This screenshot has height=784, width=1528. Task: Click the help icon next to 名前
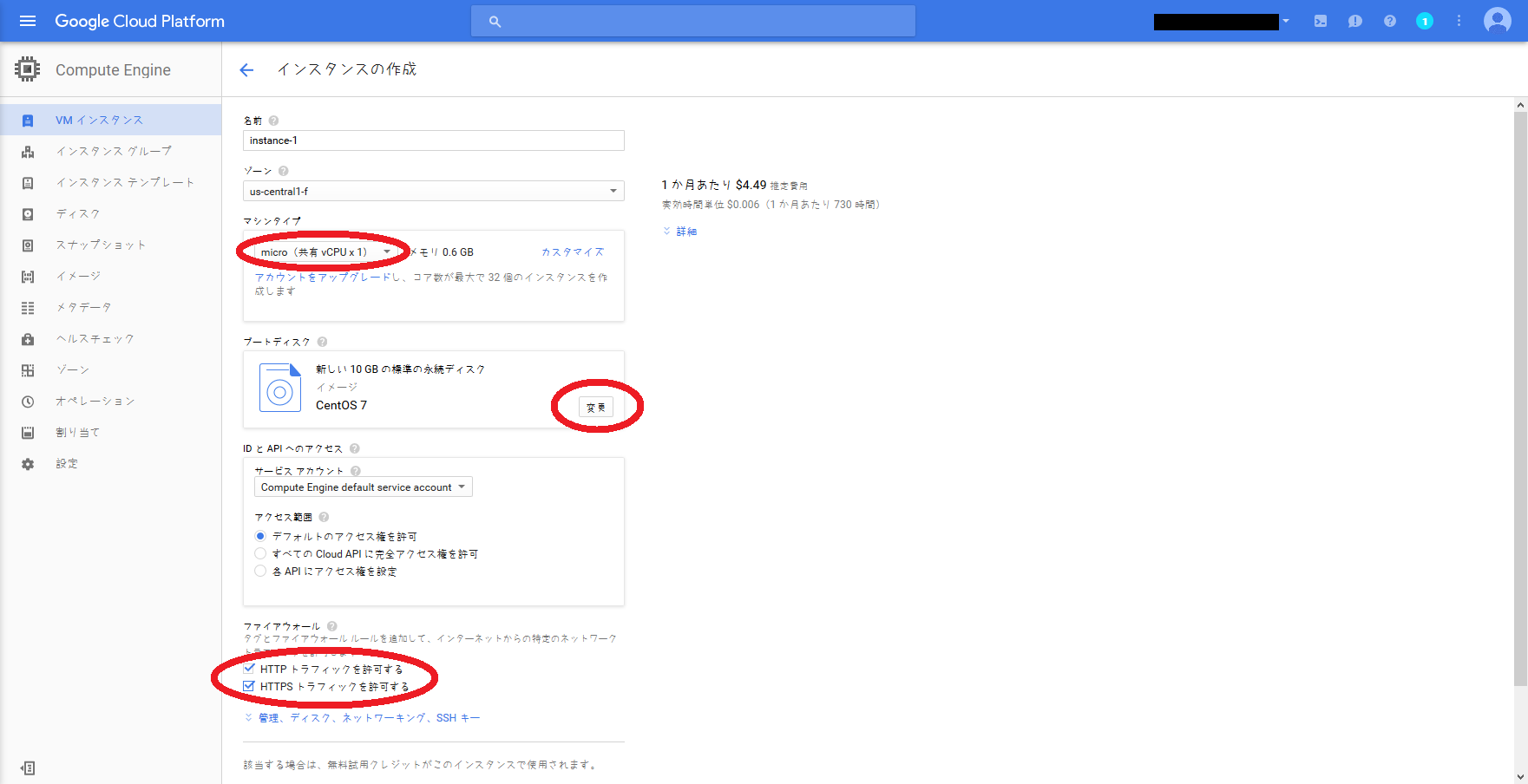pos(273,121)
